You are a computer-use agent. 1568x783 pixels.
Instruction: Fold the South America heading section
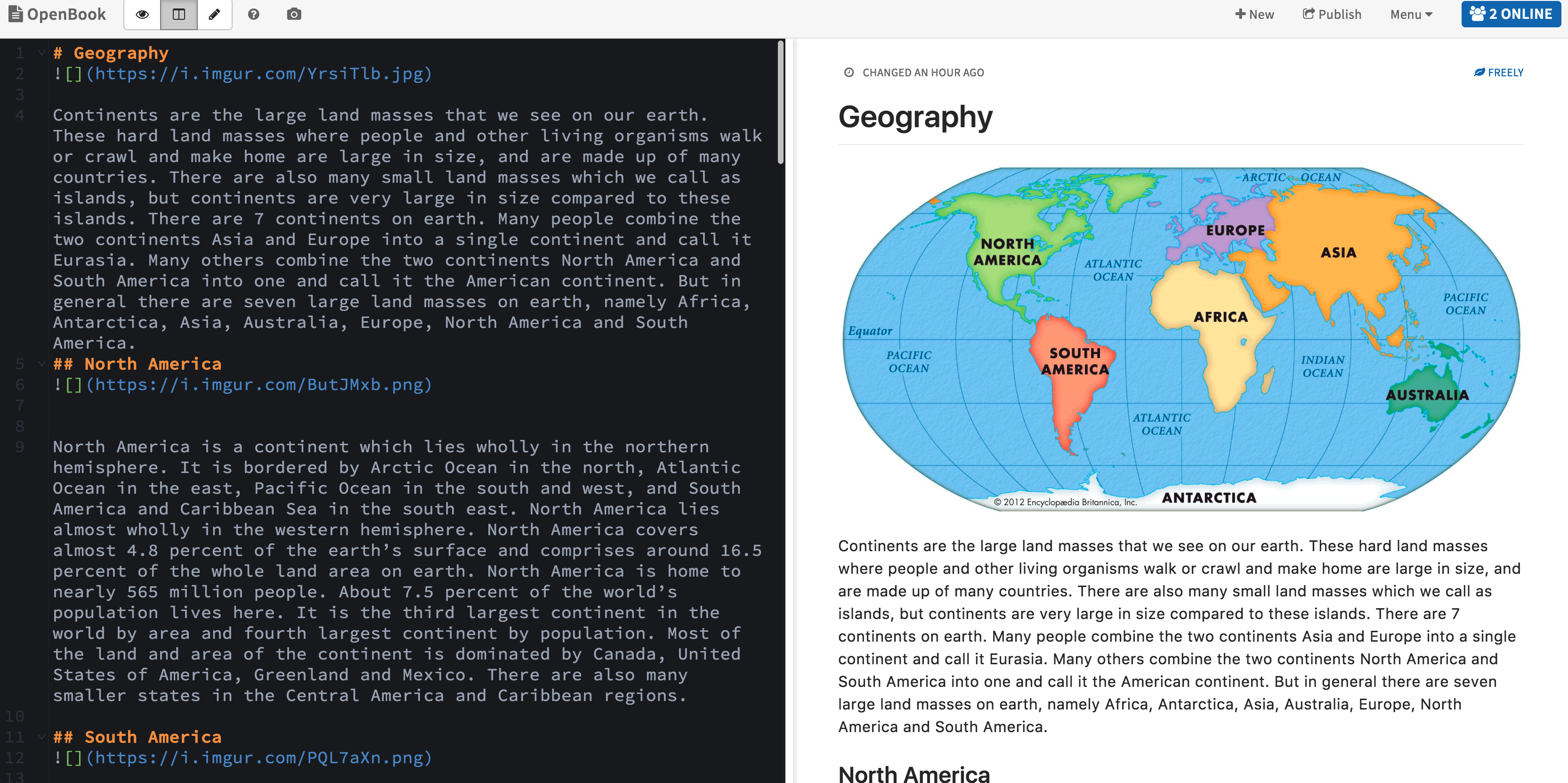click(41, 737)
